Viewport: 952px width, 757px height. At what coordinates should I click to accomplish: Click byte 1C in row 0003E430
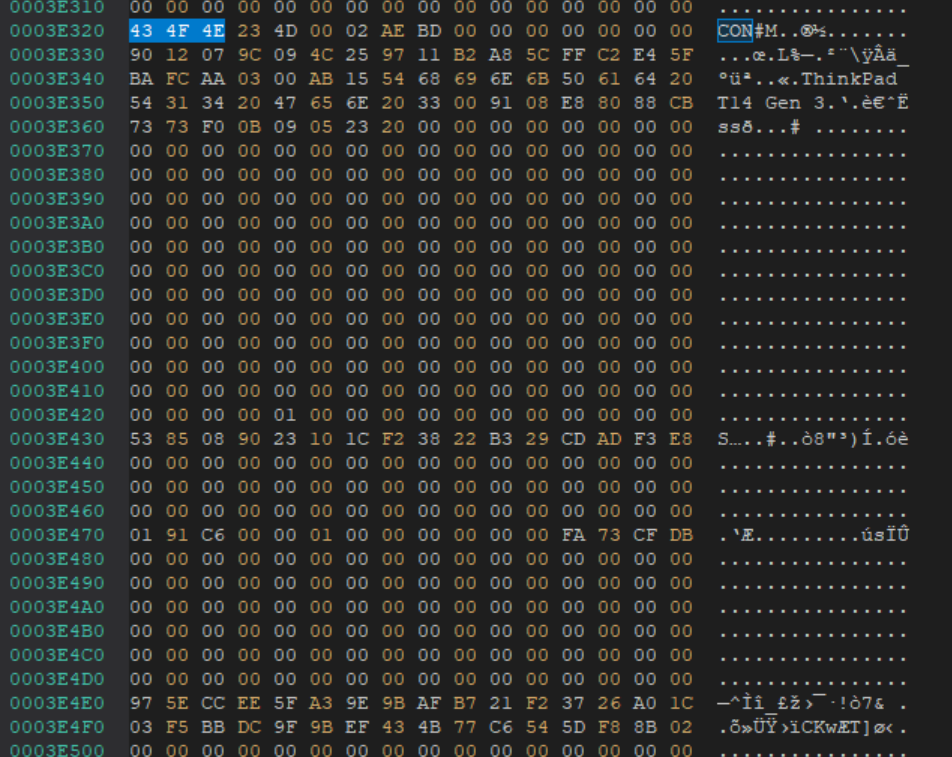pos(357,439)
